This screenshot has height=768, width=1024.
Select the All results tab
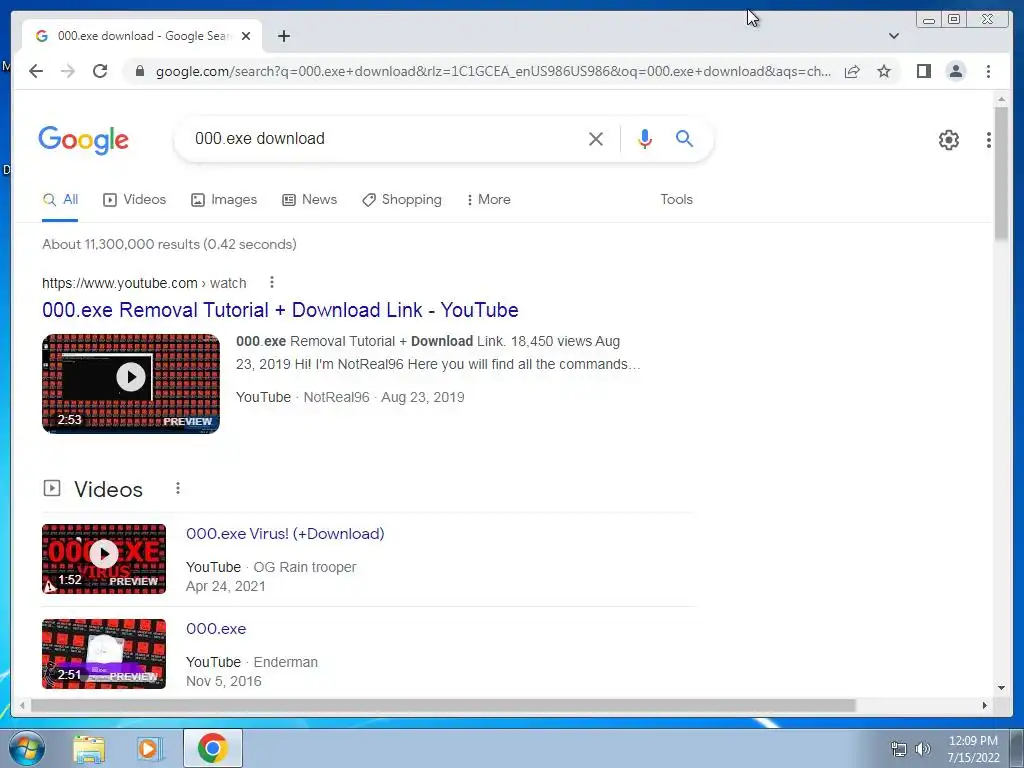pyautogui.click(x=60, y=200)
